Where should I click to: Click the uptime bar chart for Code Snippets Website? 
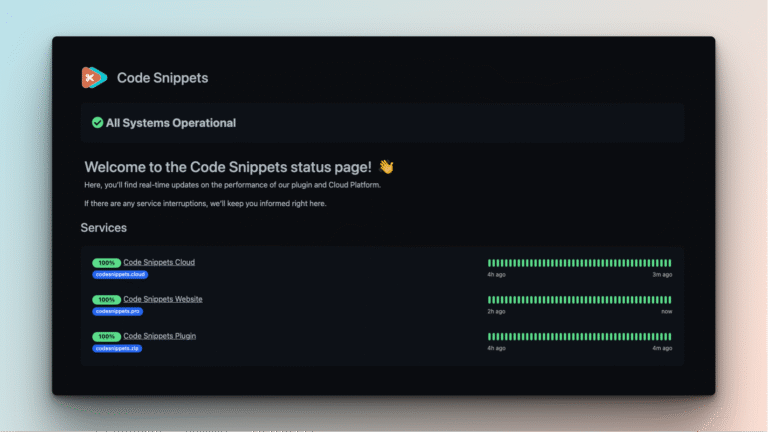[579, 300]
